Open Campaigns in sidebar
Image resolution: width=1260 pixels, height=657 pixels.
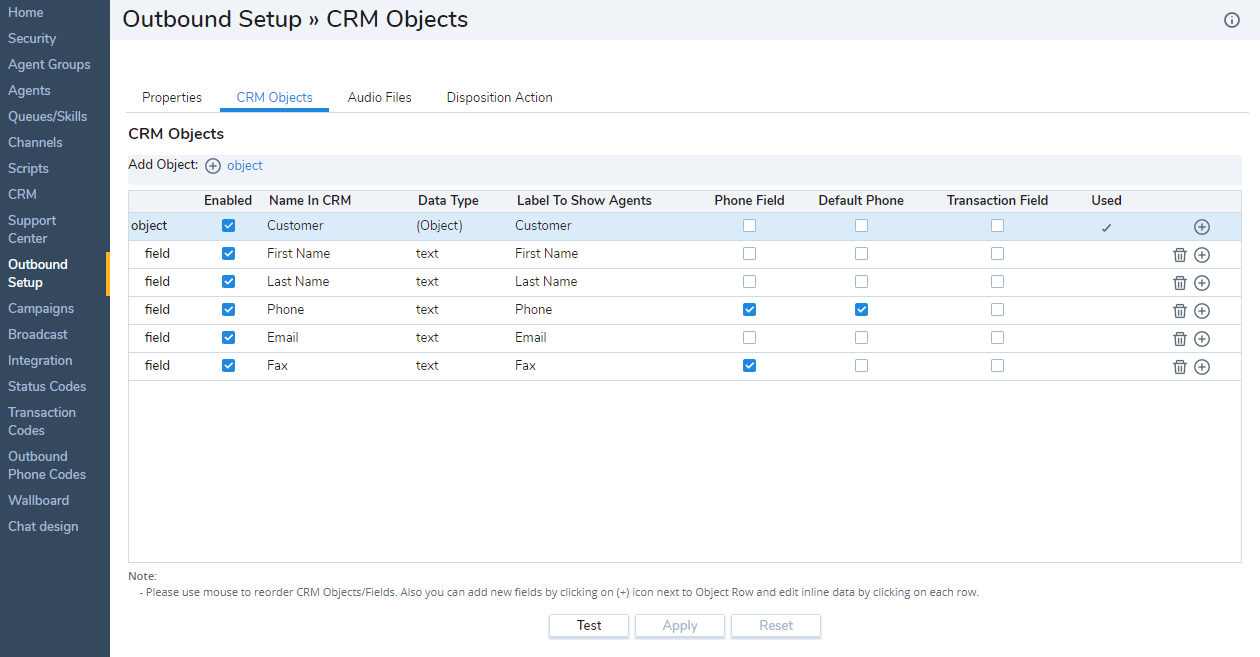tap(41, 308)
